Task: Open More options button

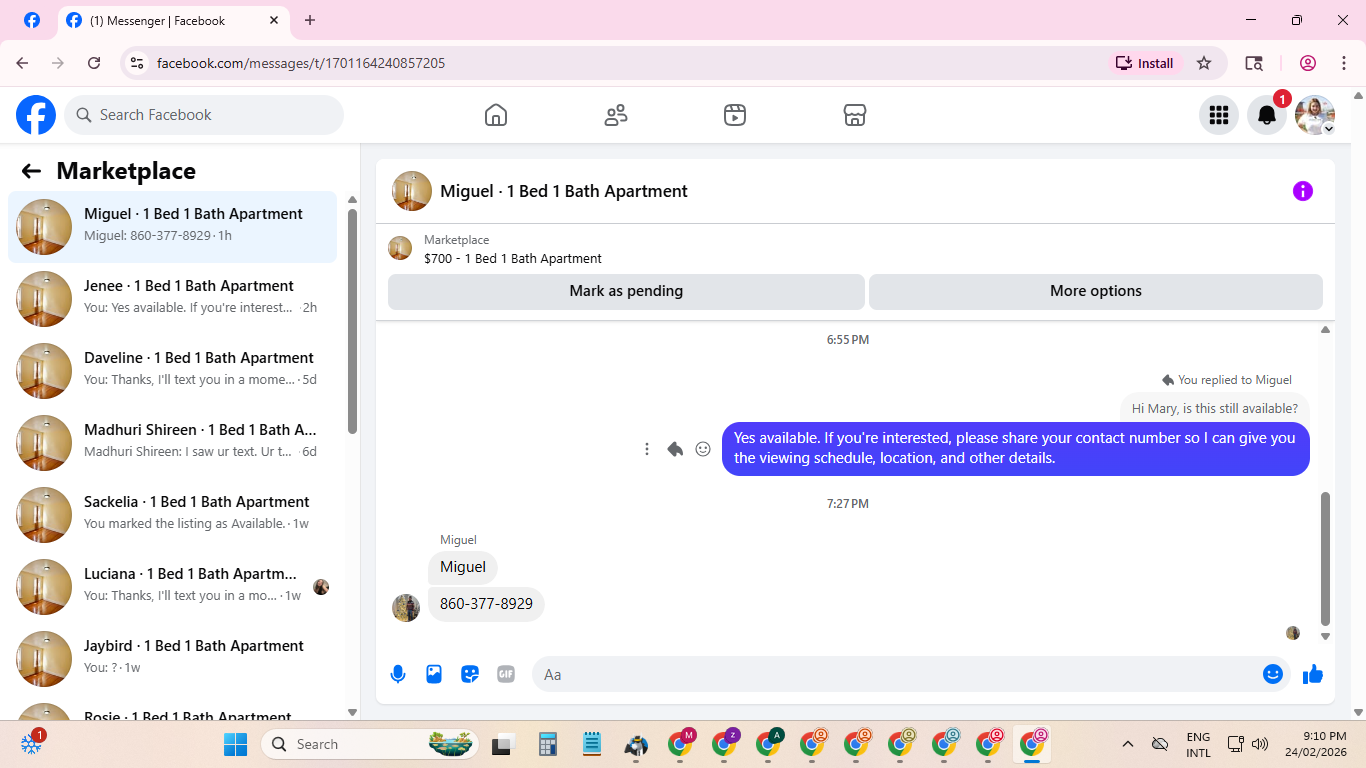Action: (1096, 291)
